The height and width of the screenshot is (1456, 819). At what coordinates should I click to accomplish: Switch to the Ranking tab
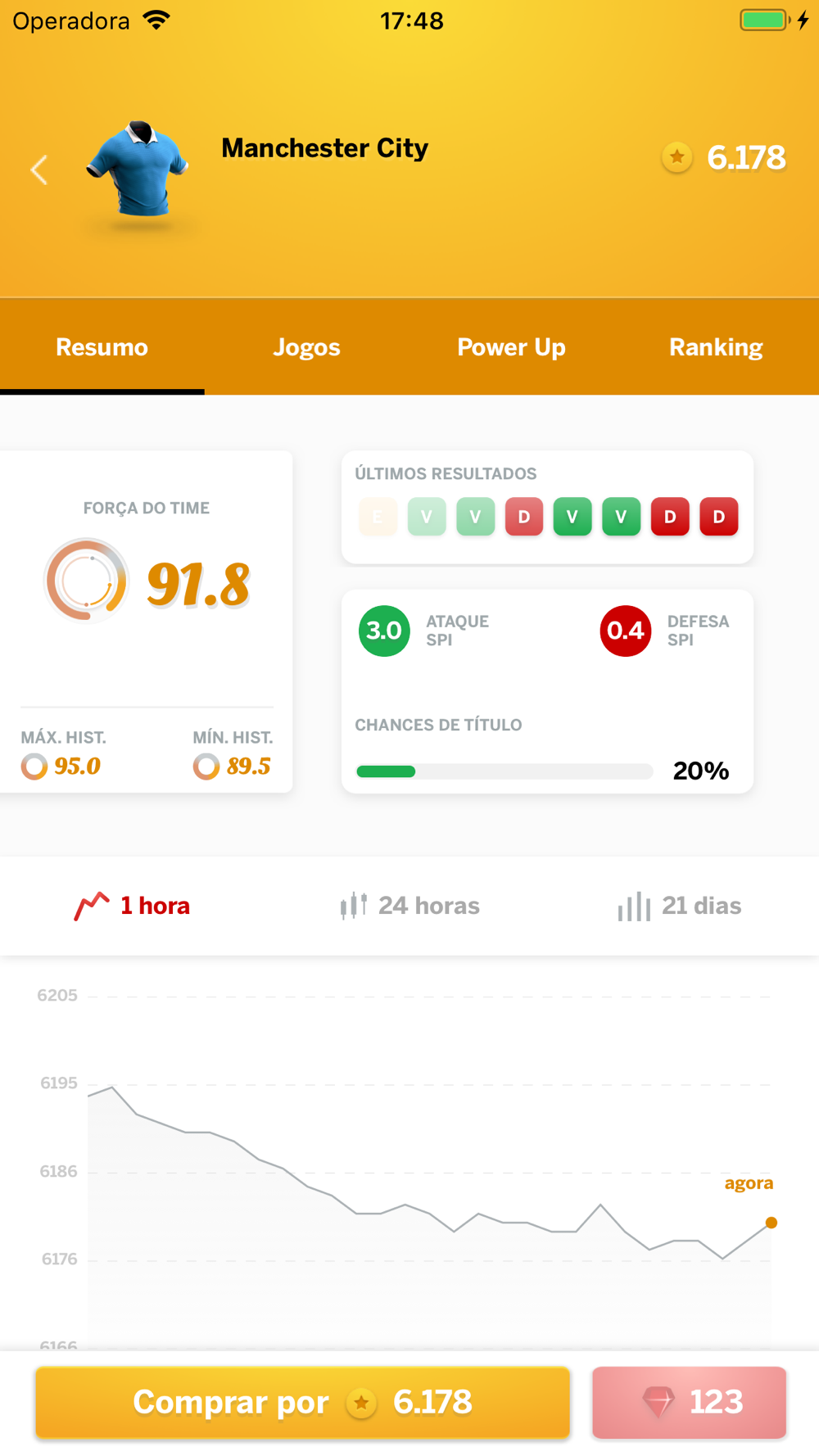tap(717, 347)
